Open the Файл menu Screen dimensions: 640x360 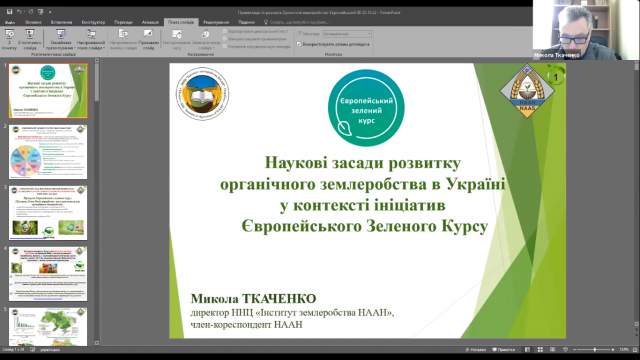pyautogui.click(x=10, y=22)
